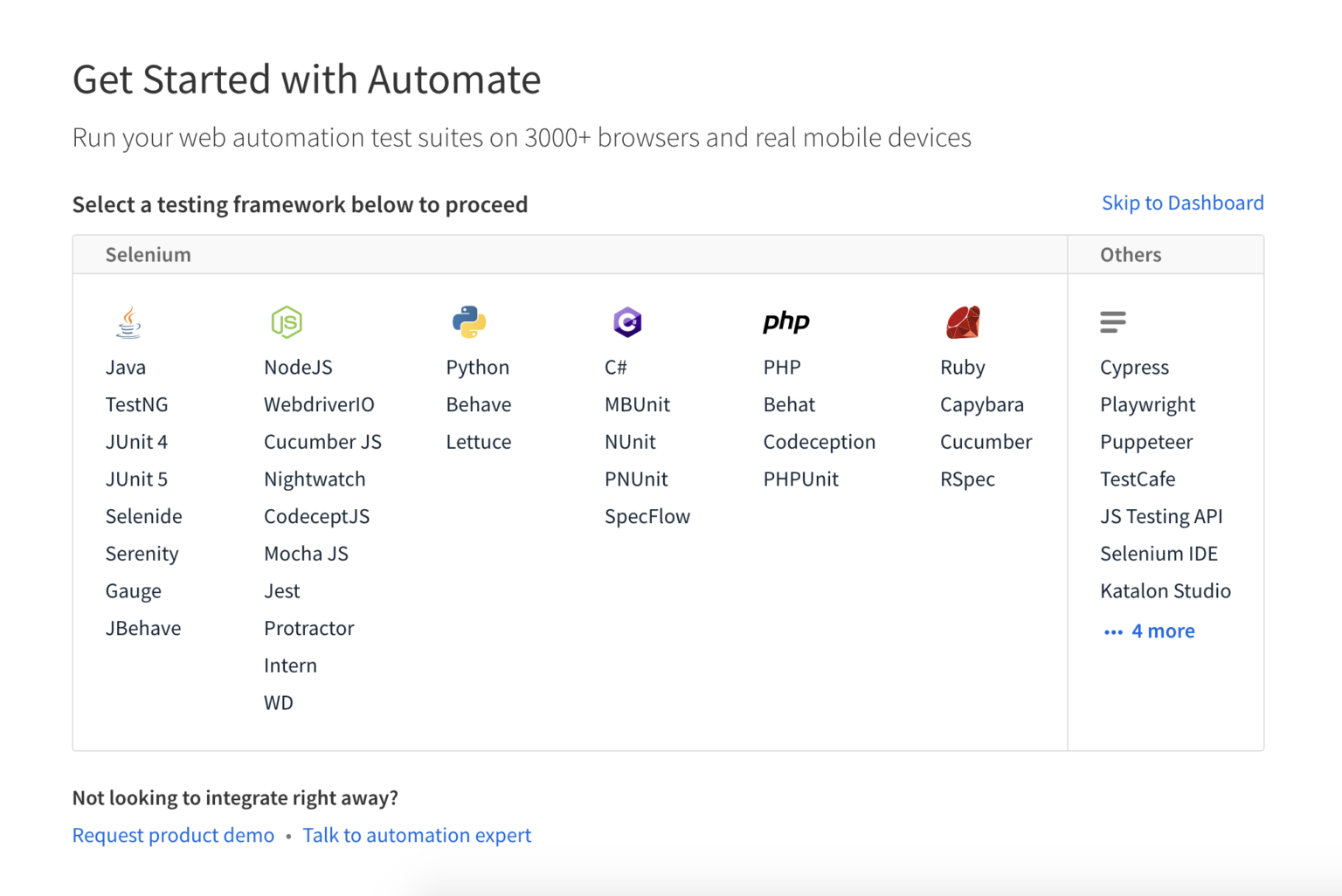
Task: Click the red Ruby gem icon
Action: 963,322
